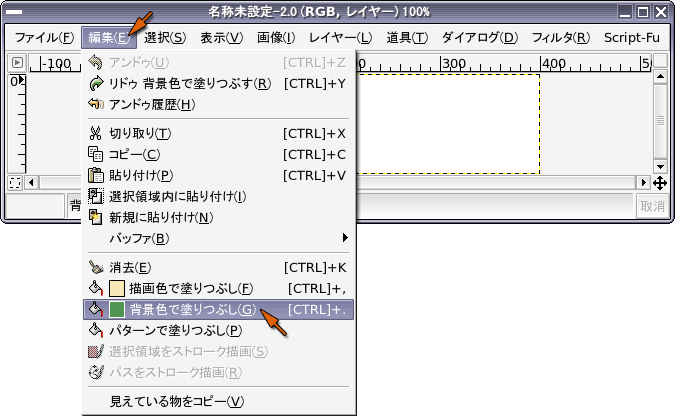
Task: Expand the バッファ submenu arrow
Action: (345, 238)
